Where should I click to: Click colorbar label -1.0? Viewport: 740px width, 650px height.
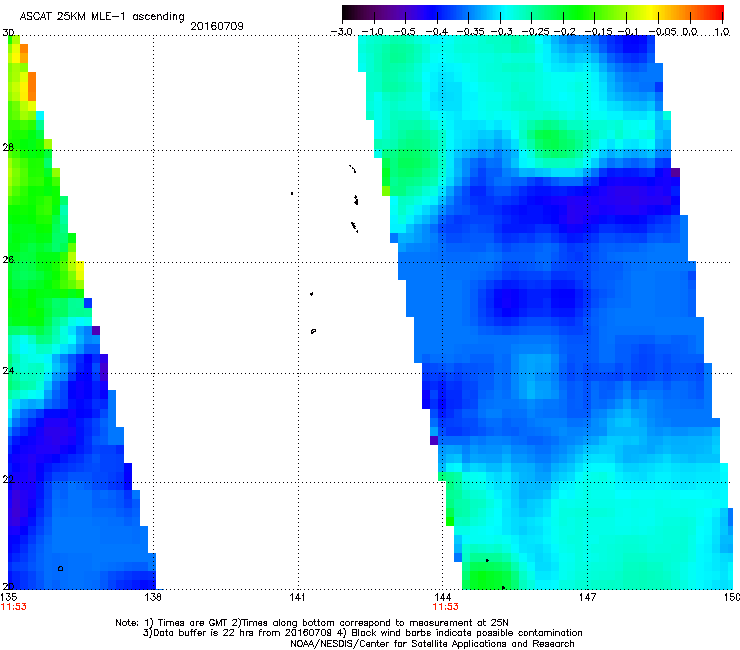coord(372,32)
